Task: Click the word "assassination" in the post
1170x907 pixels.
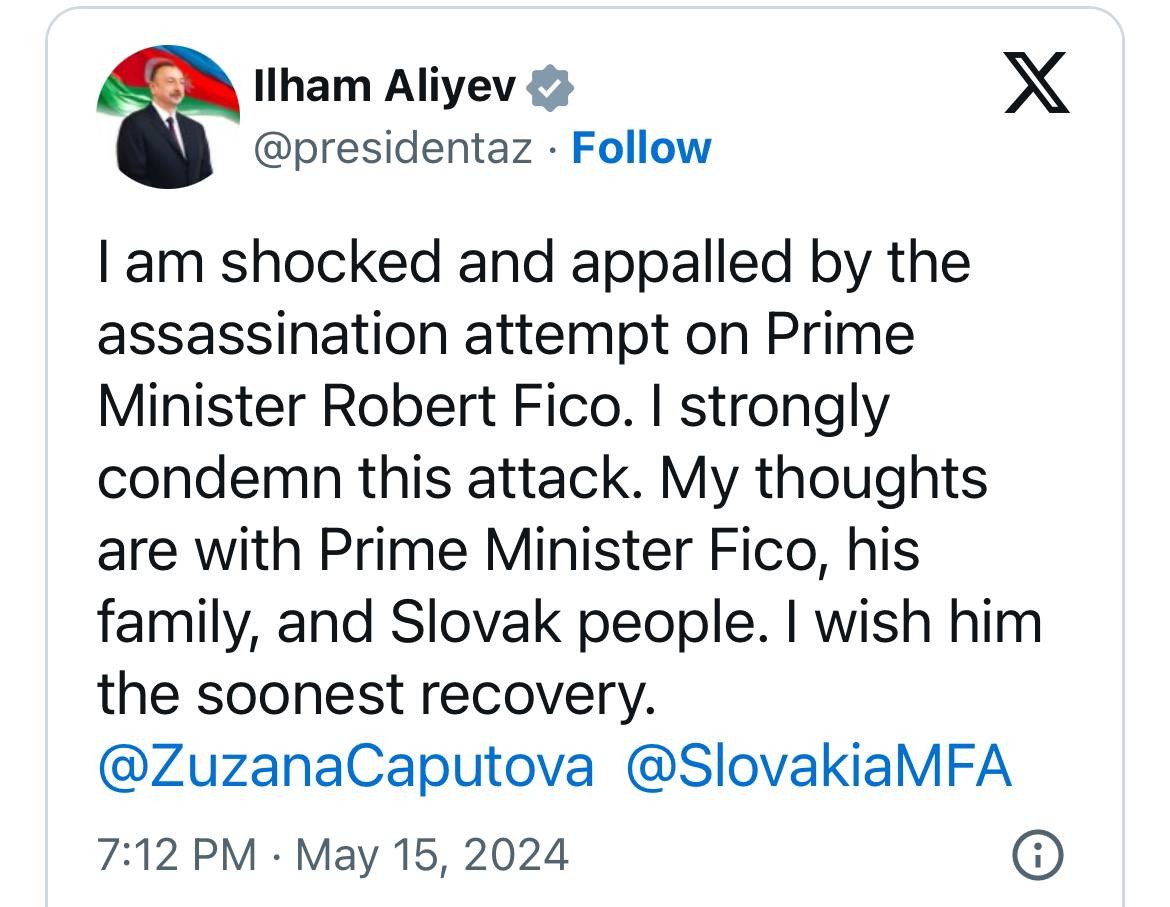Action: (x=271, y=334)
